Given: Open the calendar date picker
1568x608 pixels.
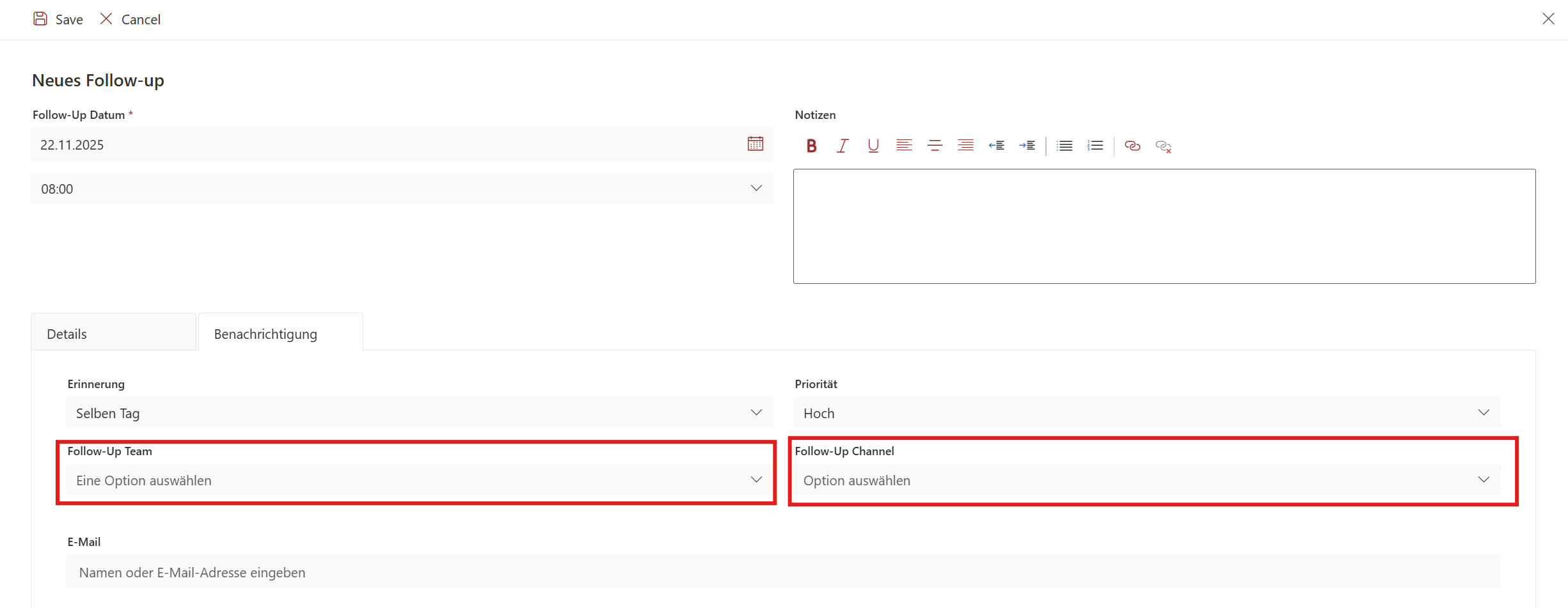Looking at the screenshot, I should coord(755,144).
